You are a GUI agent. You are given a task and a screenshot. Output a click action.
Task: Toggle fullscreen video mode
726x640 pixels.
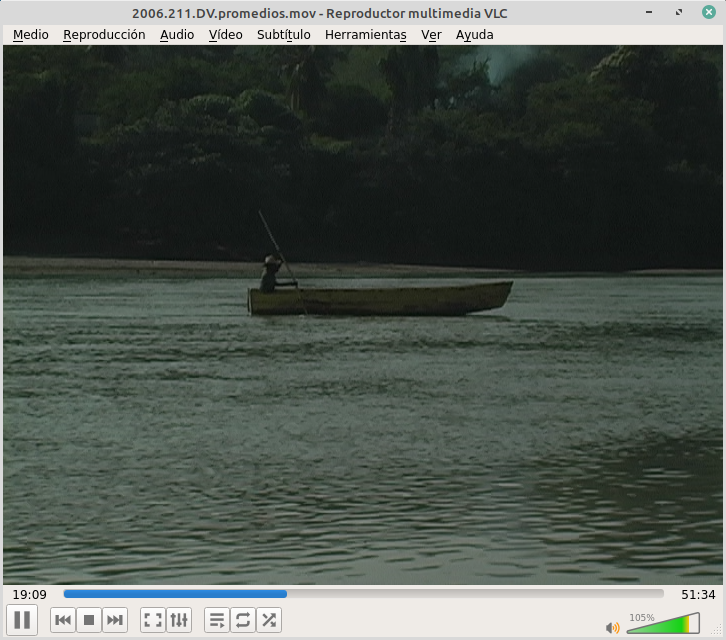coord(153,620)
